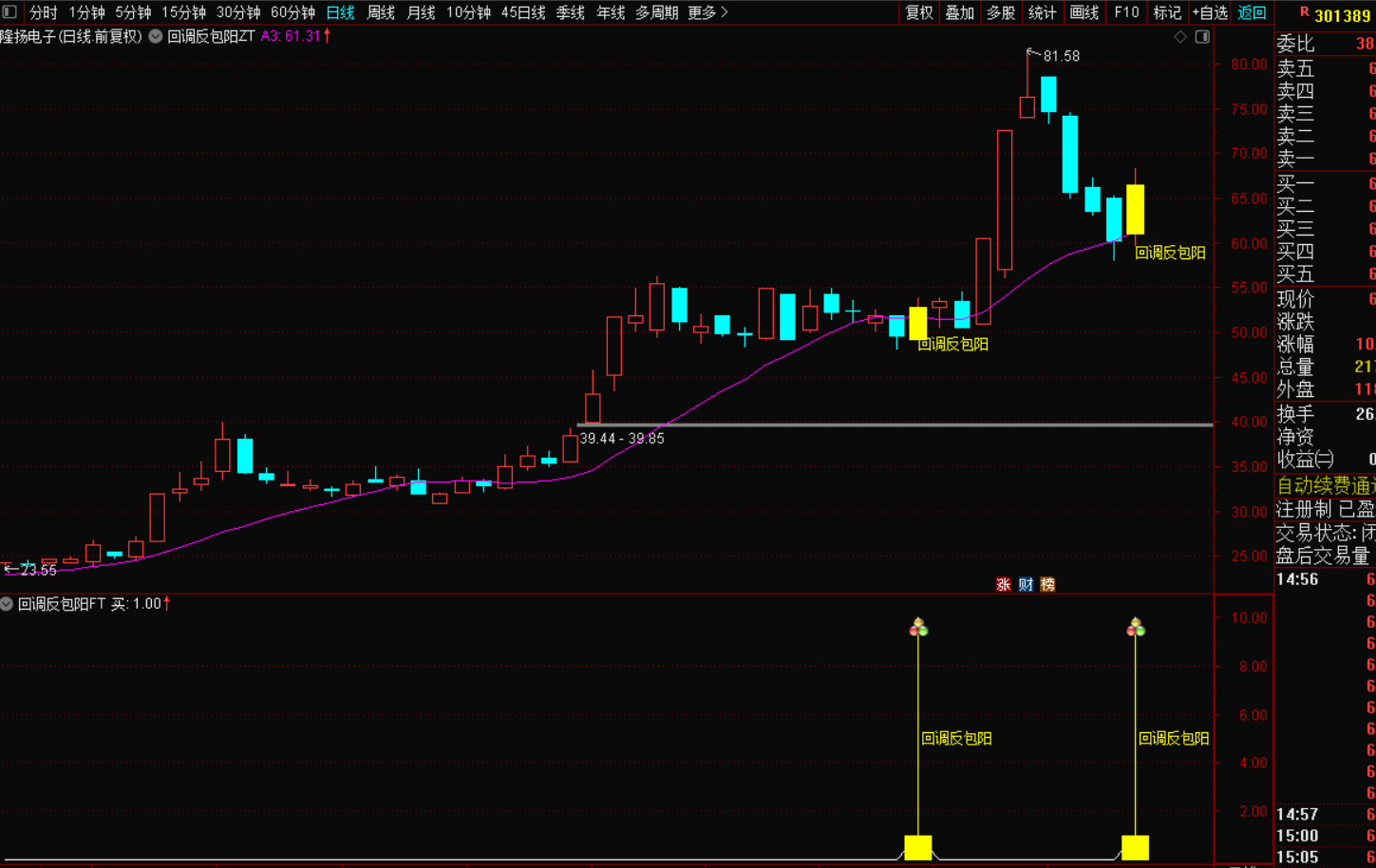The image size is (1376, 868).
Task: Click the 返回 back button
Action: point(1252,12)
